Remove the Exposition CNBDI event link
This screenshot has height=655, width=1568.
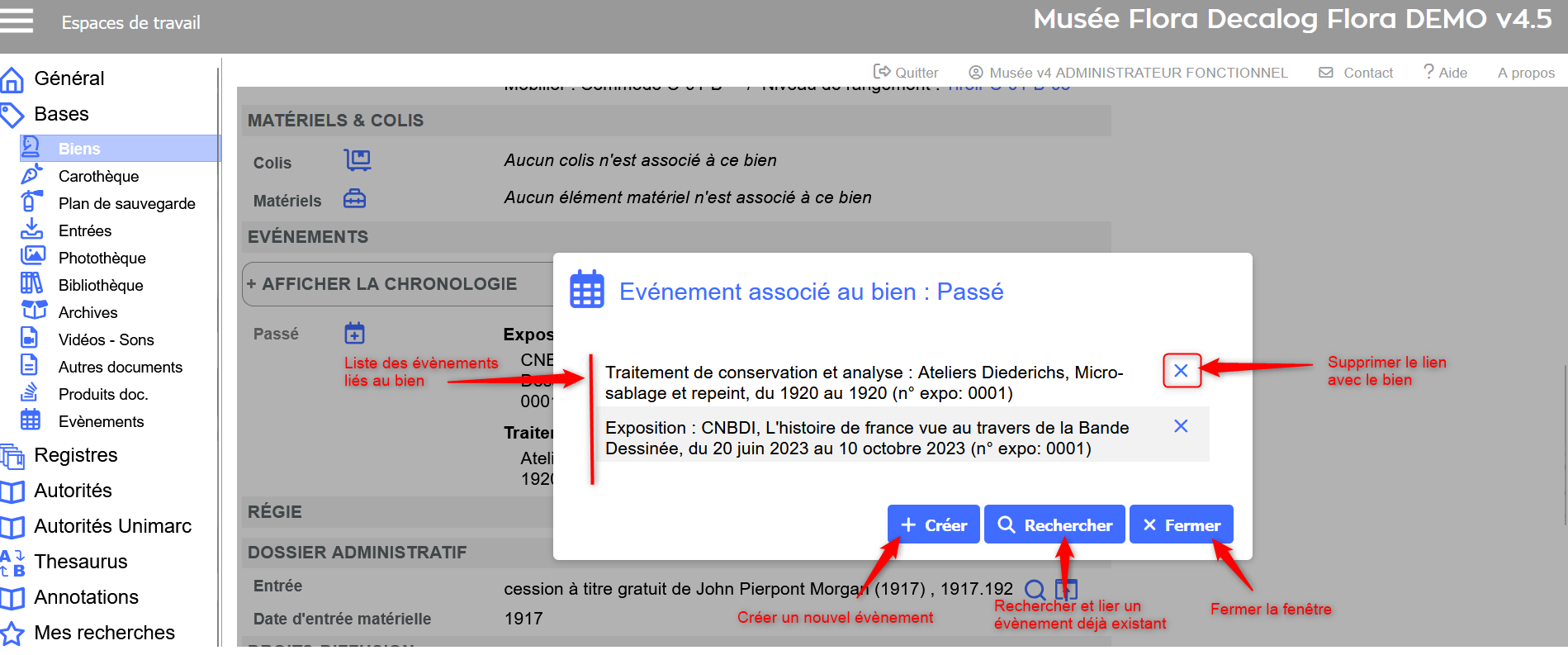1181,426
